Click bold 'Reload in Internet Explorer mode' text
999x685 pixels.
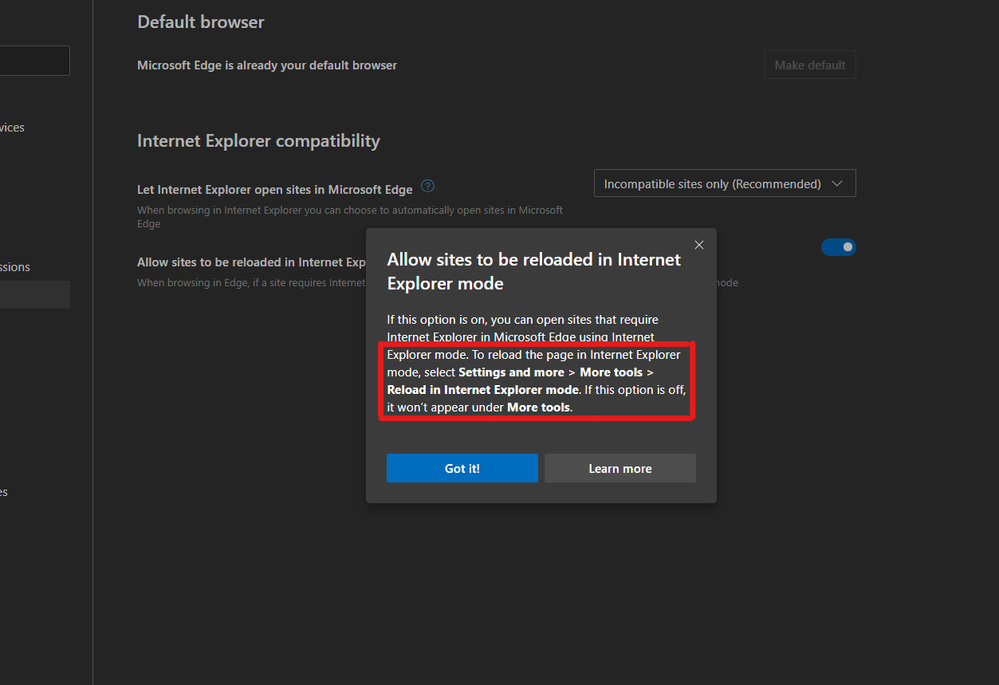tap(483, 390)
